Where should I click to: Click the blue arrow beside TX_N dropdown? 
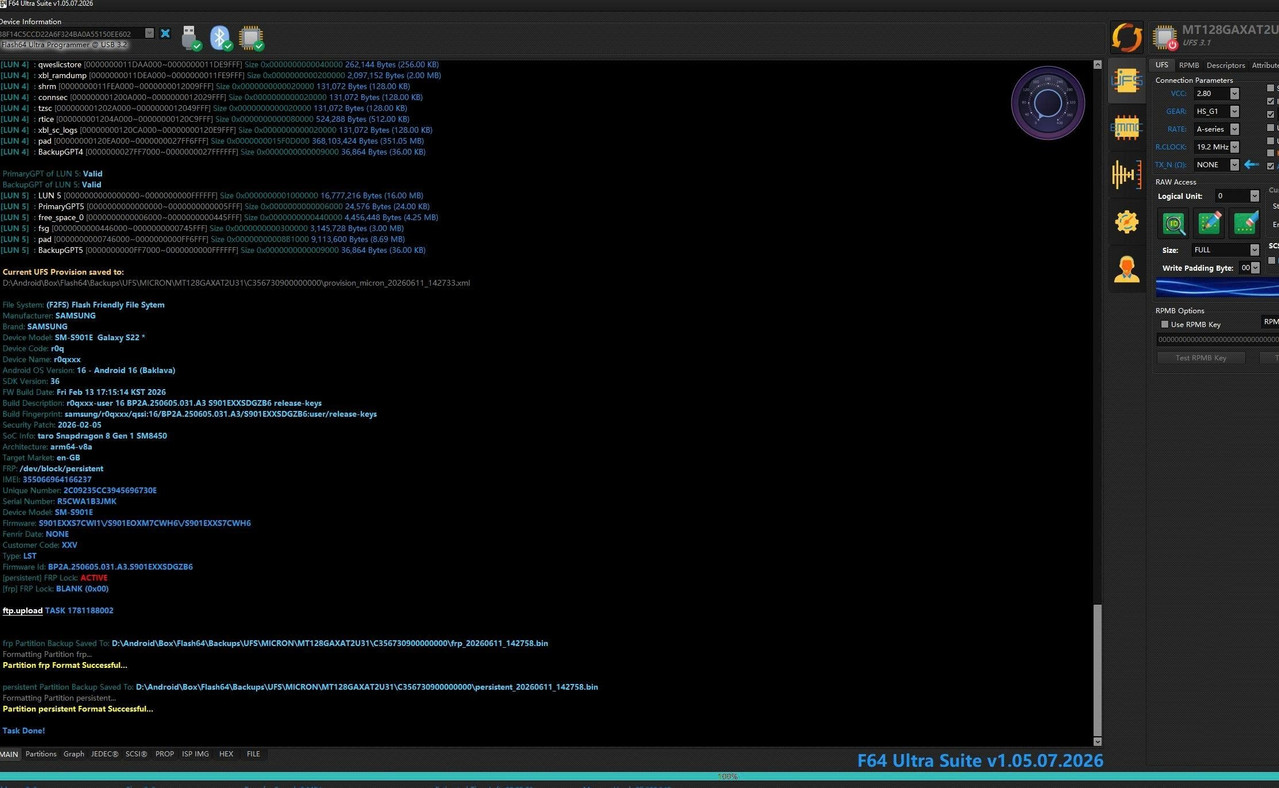coord(1251,165)
